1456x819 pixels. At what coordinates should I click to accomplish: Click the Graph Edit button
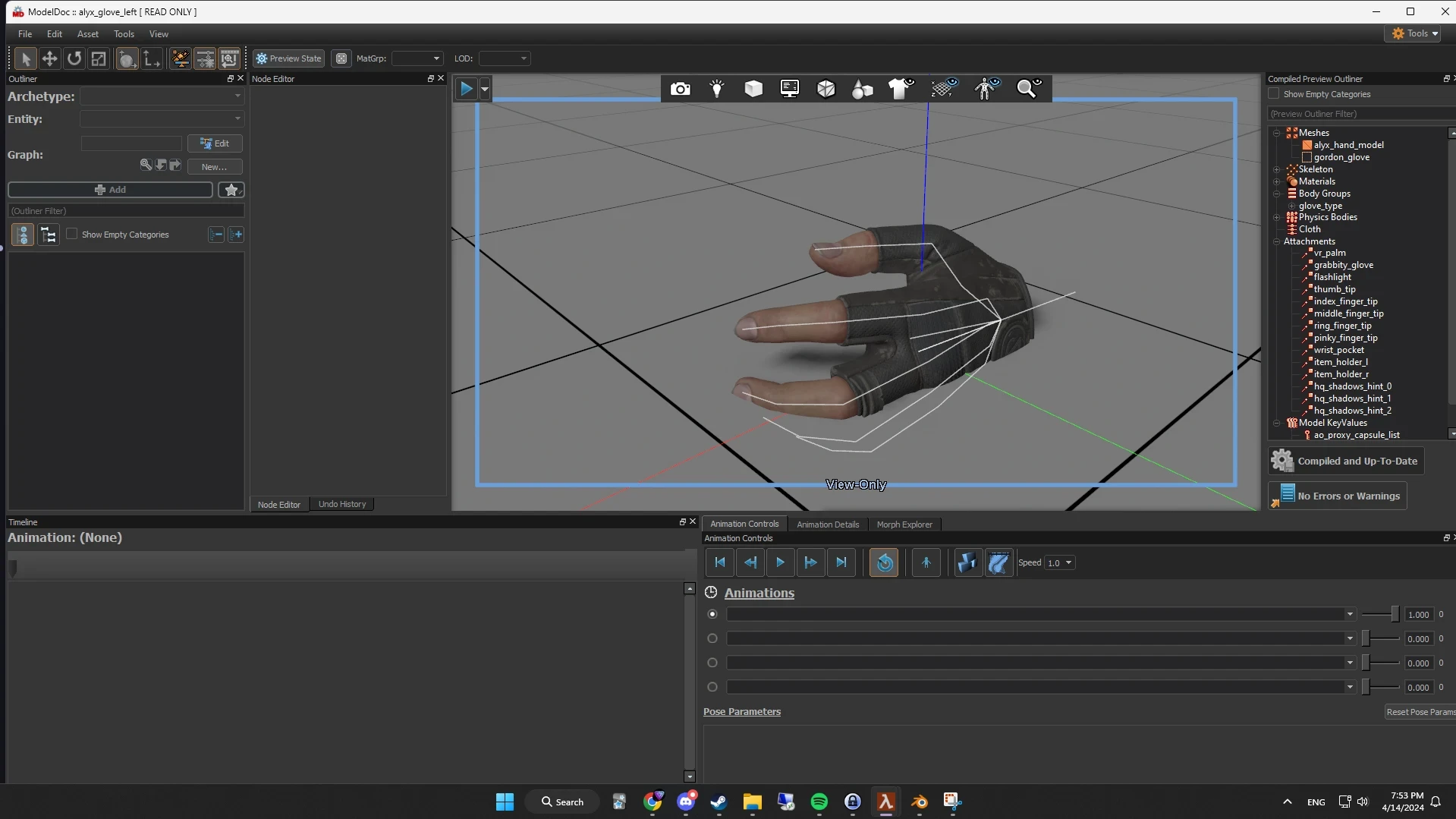[x=215, y=143]
